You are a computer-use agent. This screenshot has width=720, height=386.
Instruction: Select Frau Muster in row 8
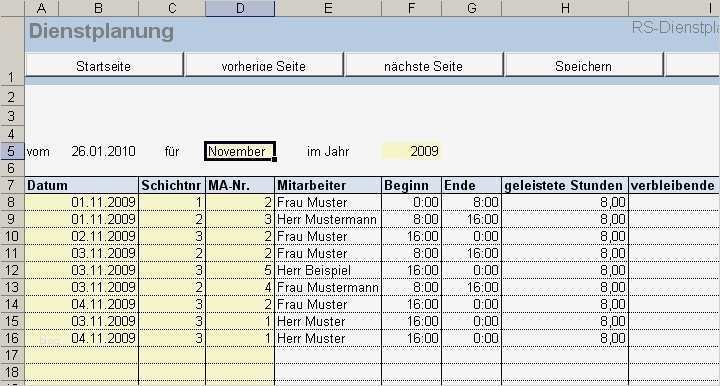328,202
